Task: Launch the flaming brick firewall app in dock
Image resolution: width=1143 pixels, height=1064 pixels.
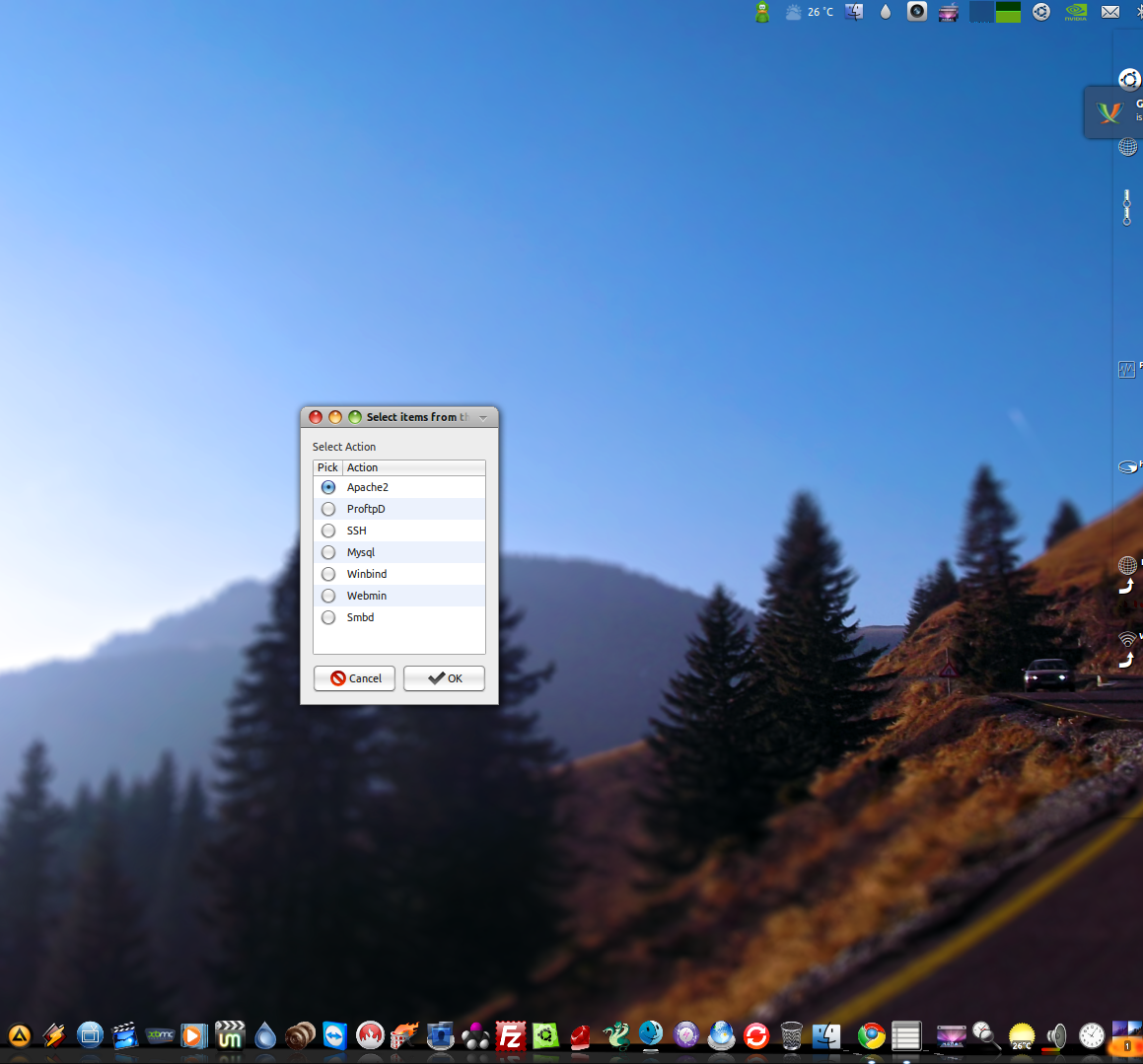Action: 404,1035
